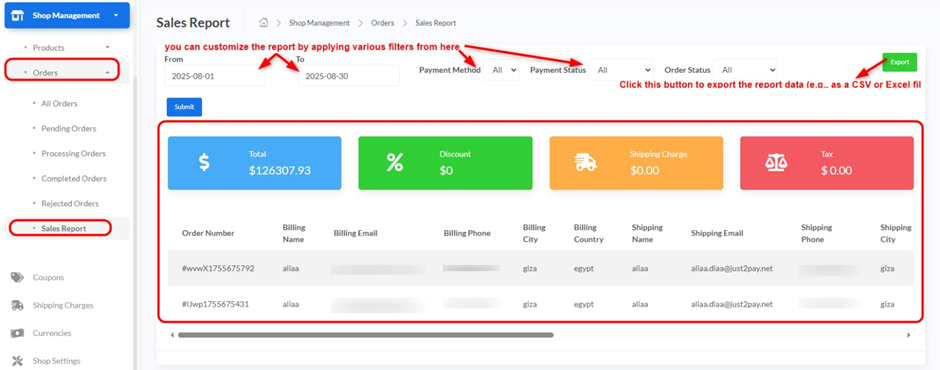Viewport: 940px width, 370px height.
Task: Click Sales Report breadcrumb link
Action: click(436, 23)
